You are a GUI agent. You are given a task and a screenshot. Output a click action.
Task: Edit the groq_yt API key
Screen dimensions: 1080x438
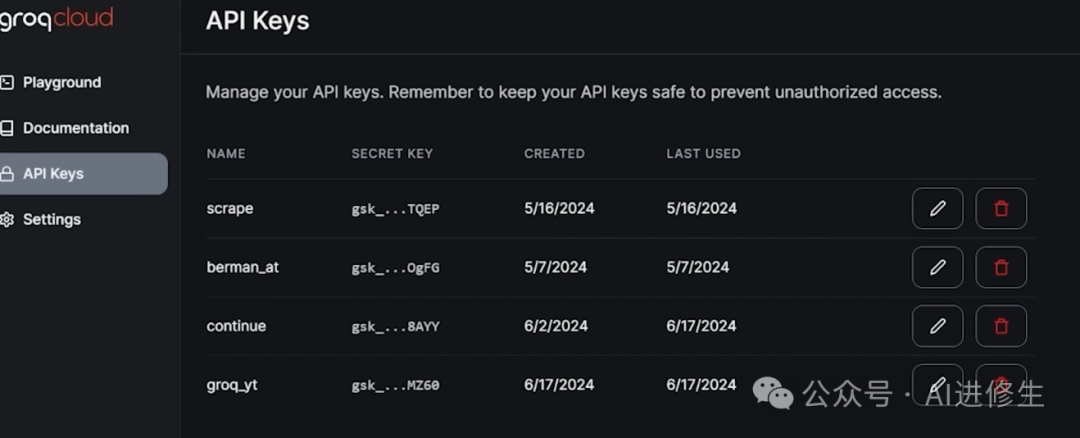pyautogui.click(x=937, y=384)
